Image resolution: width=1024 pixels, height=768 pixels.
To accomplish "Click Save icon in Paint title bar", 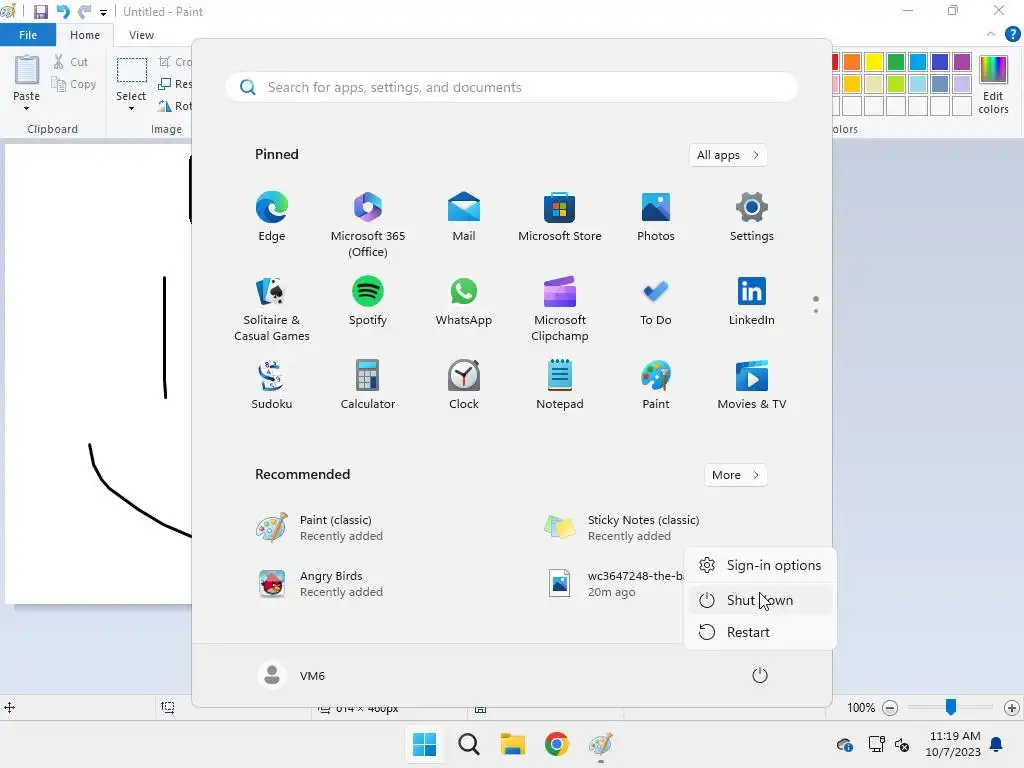I will (x=40, y=12).
